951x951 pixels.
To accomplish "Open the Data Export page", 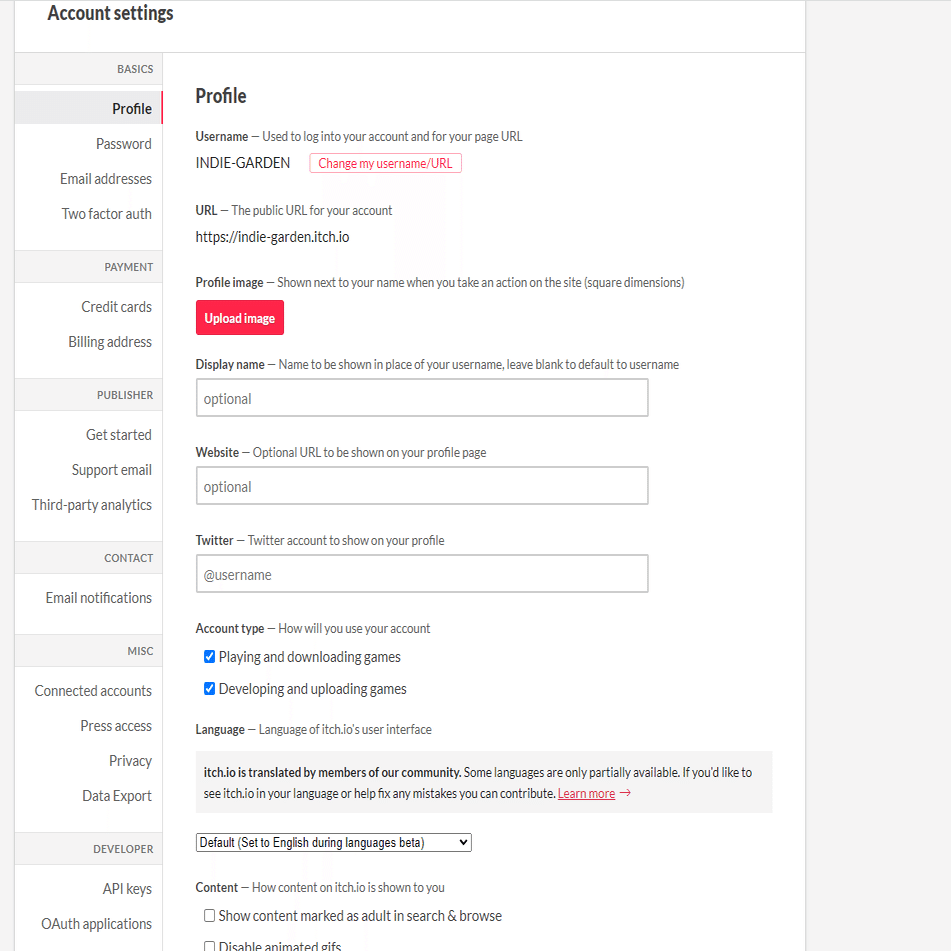I will [117, 796].
